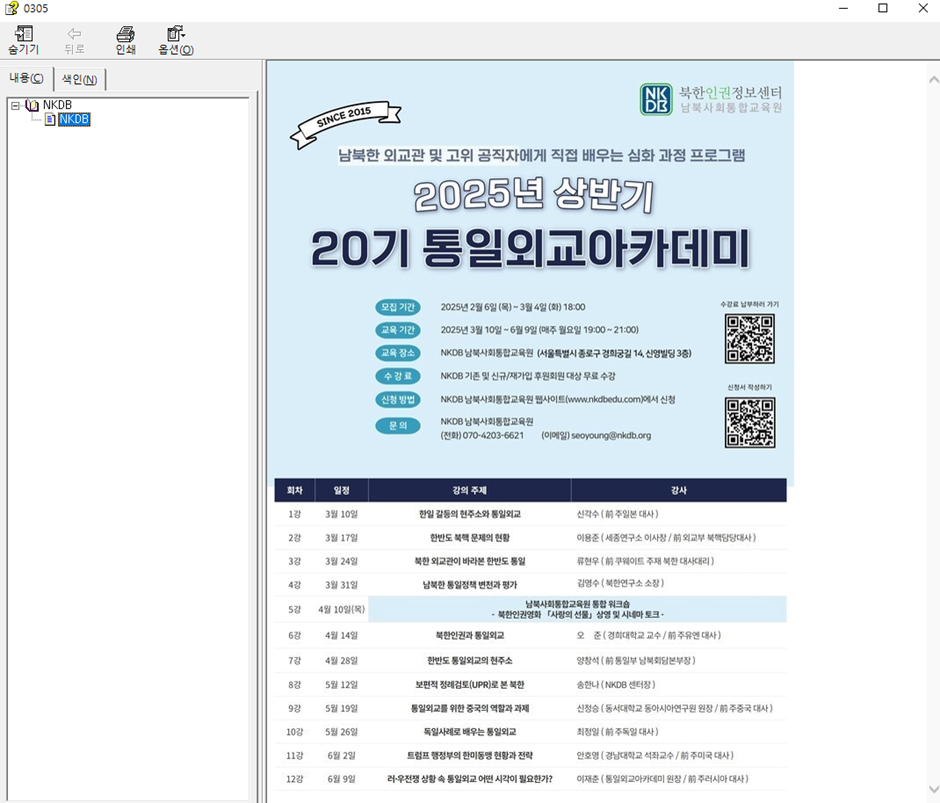Click the 2025년 상반기 headline text

tap(534, 195)
